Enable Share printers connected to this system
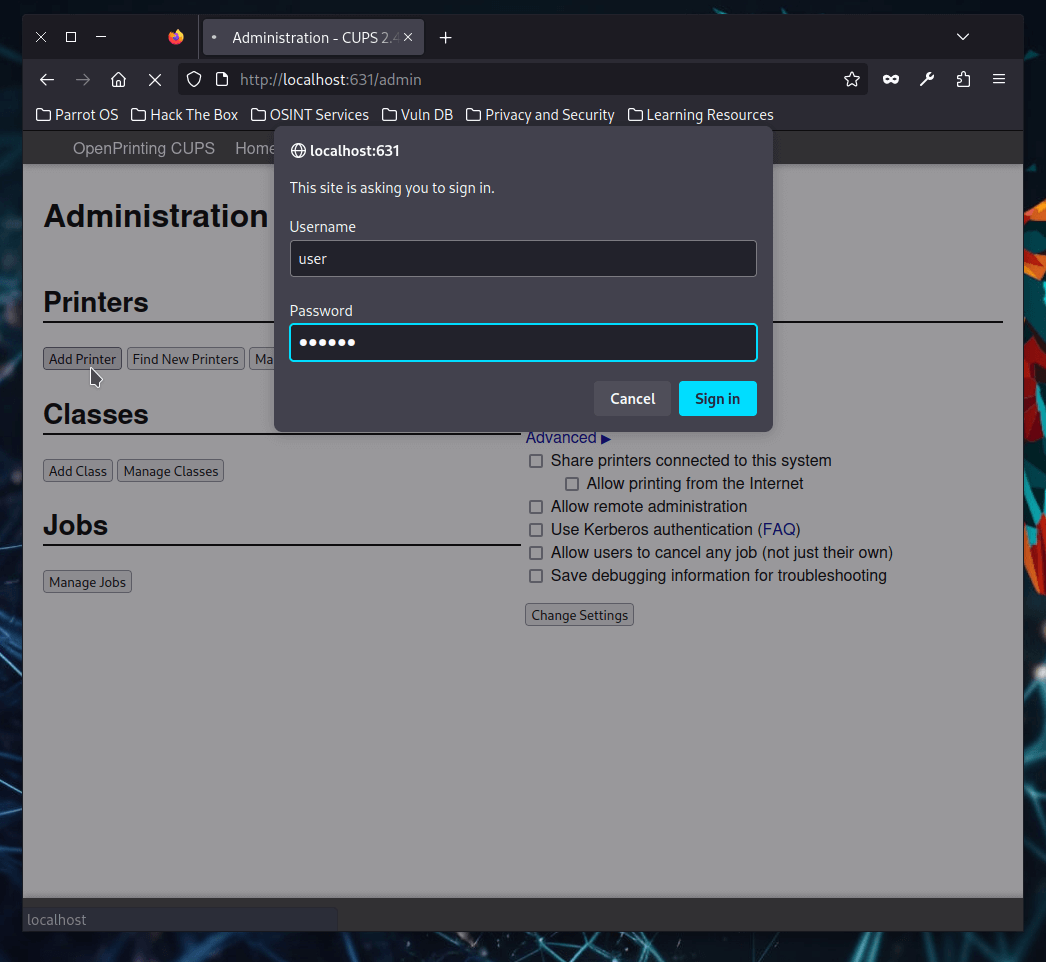Image resolution: width=1046 pixels, height=962 pixels. point(536,461)
